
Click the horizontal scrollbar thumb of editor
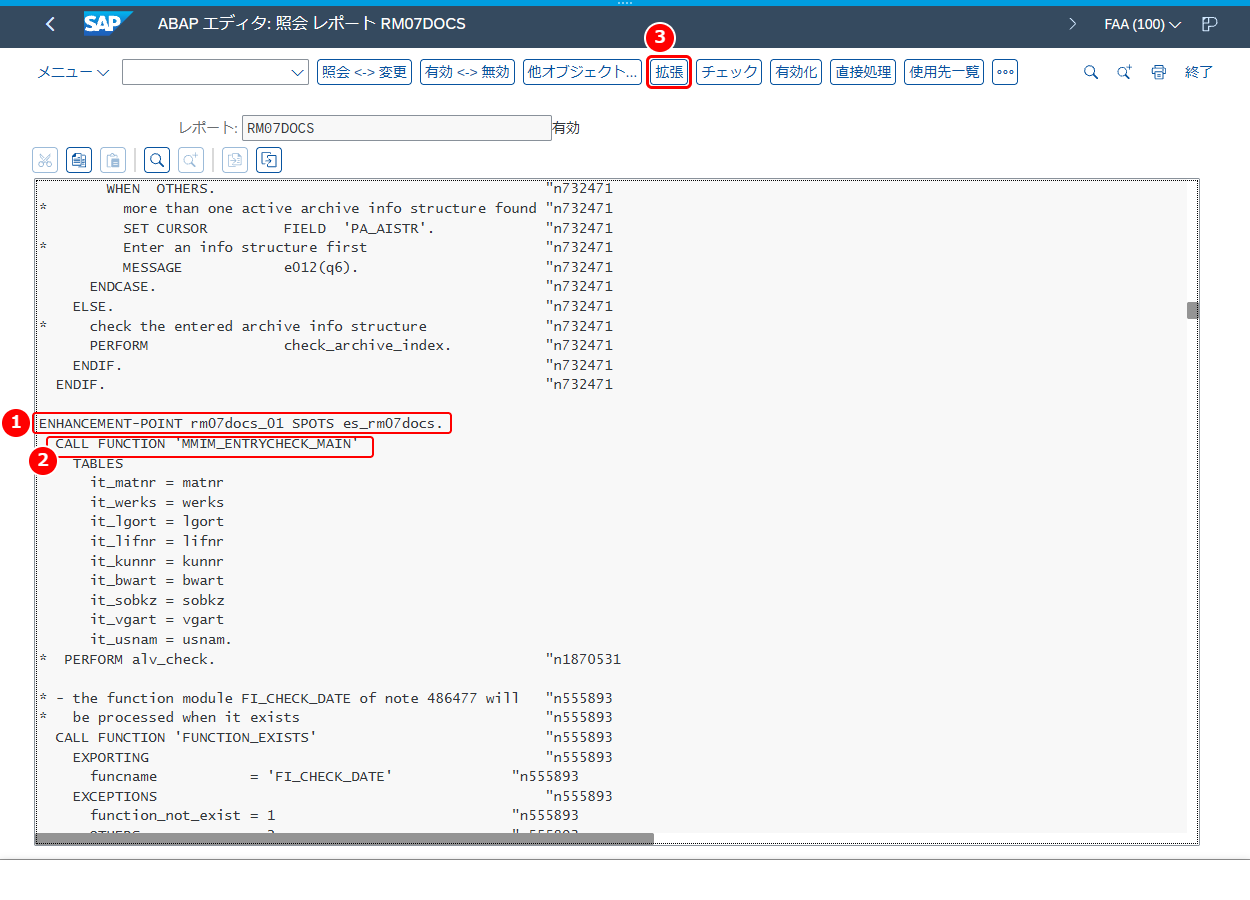pyautogui.click(x=344, y=839)
